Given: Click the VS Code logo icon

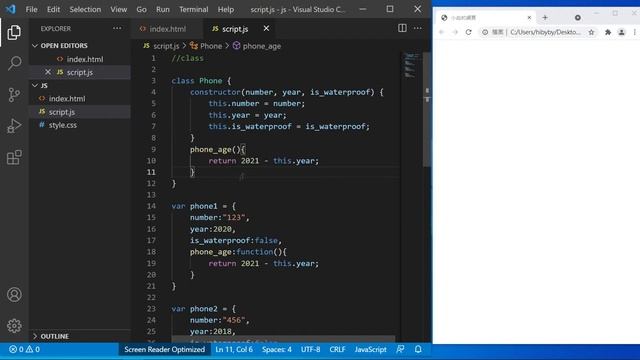Looking at the screenshot, I should point(11,9).
